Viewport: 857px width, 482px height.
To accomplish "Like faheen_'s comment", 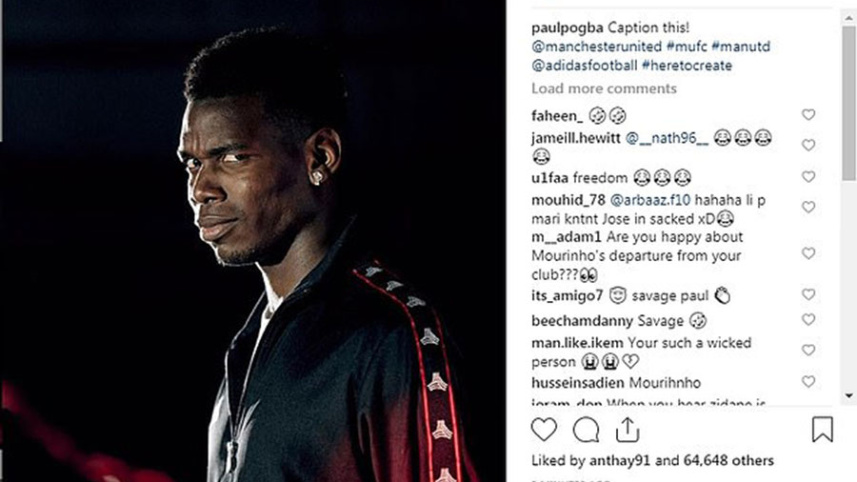I will click(808, 114).
